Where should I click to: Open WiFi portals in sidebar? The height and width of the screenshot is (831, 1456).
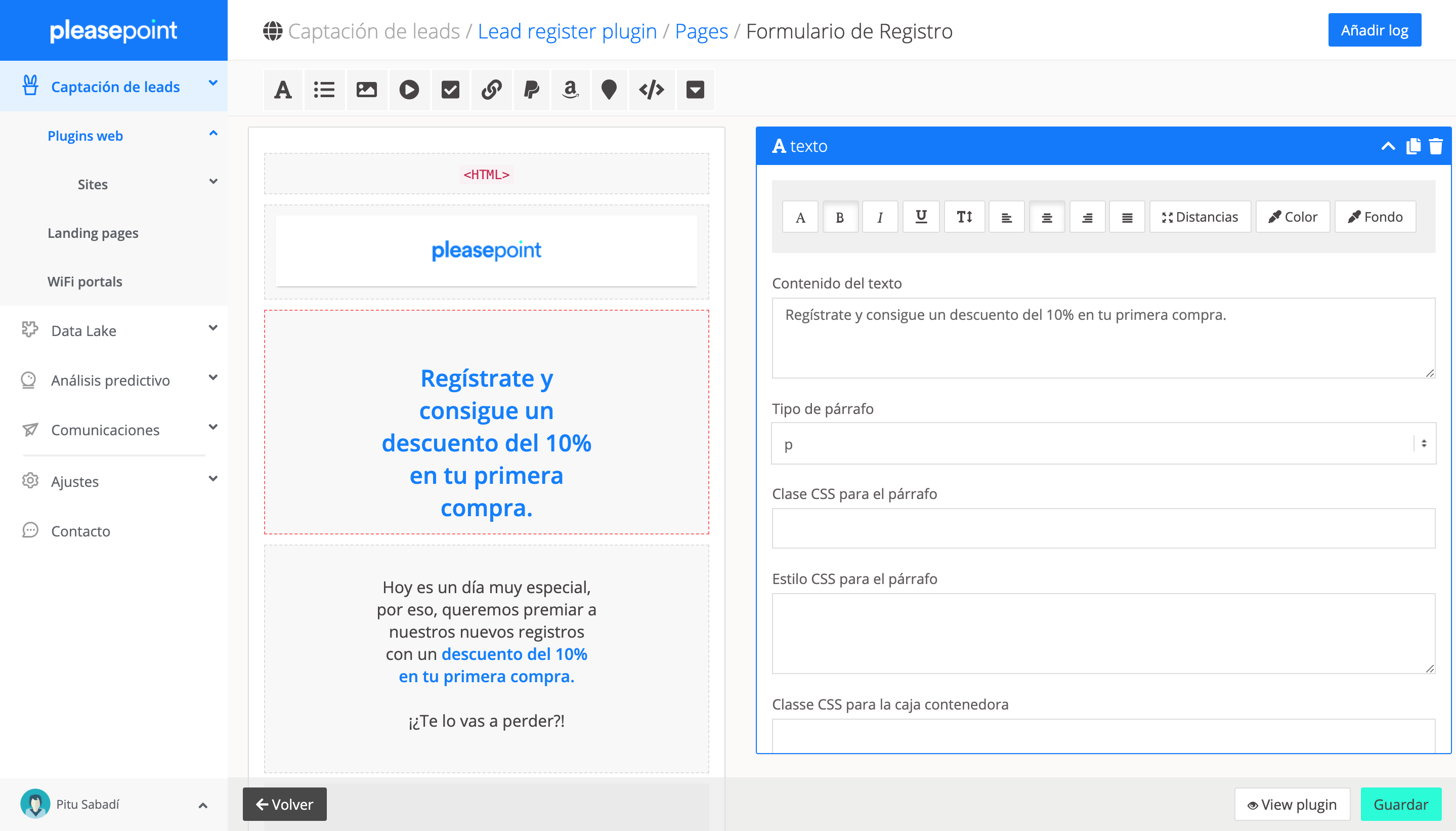[x=84, y=281]
